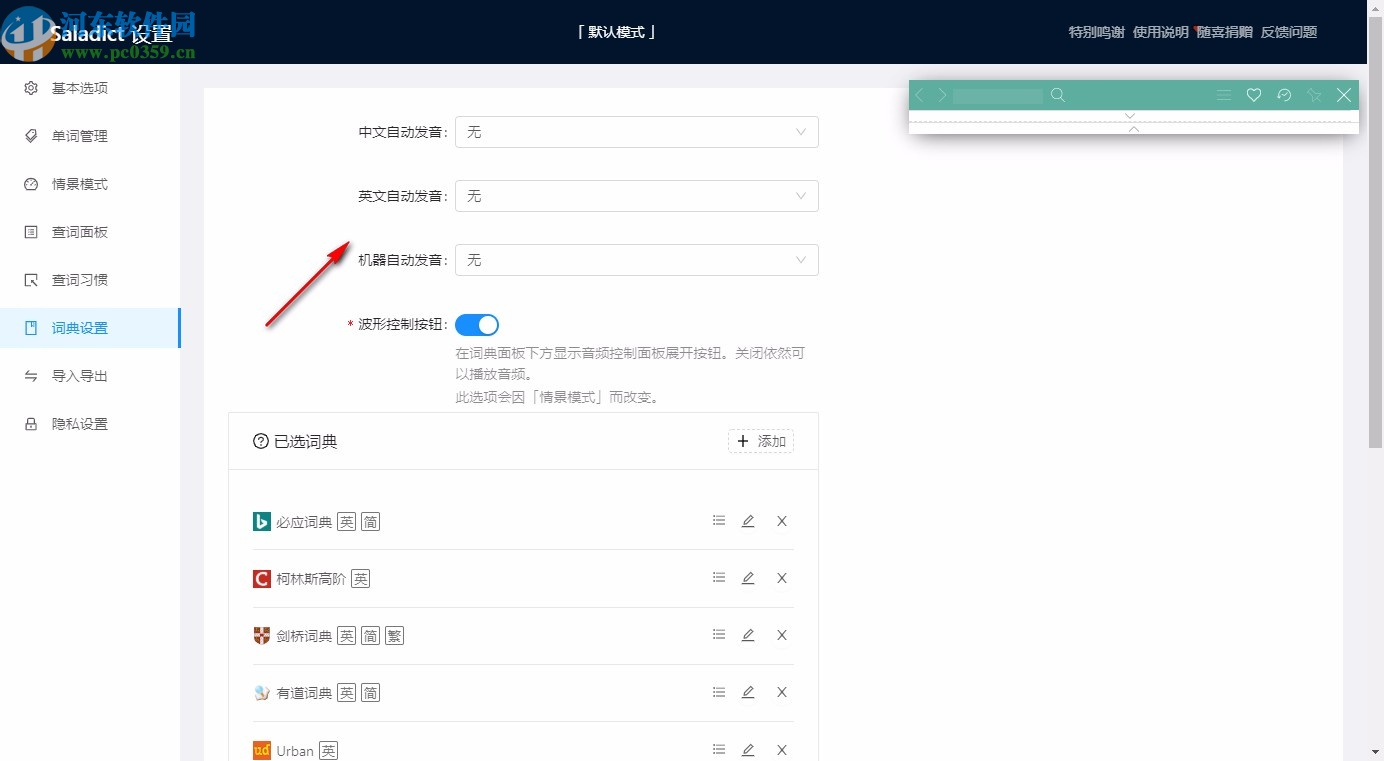The height and width of the screenshot is (761, 1384).
Task: Click the back arrow in preview panel
Action: click(x=918, y=95)
